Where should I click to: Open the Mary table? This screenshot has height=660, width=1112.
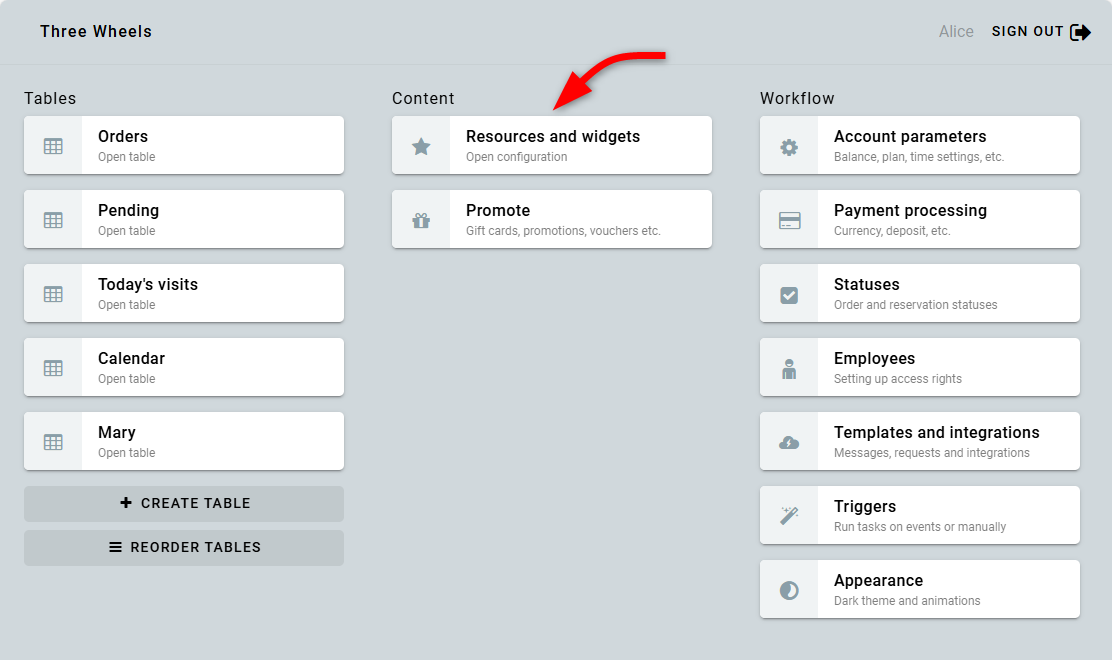[x=184, y=441]
